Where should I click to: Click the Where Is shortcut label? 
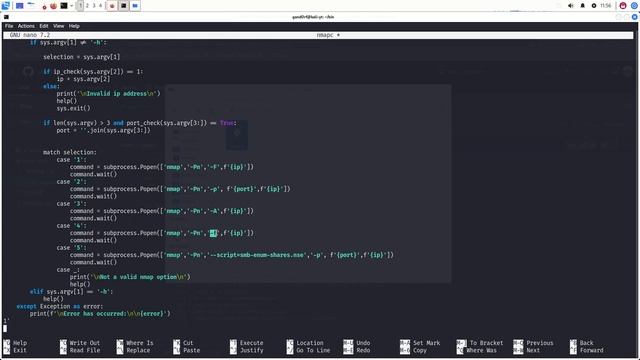[140, 343]
